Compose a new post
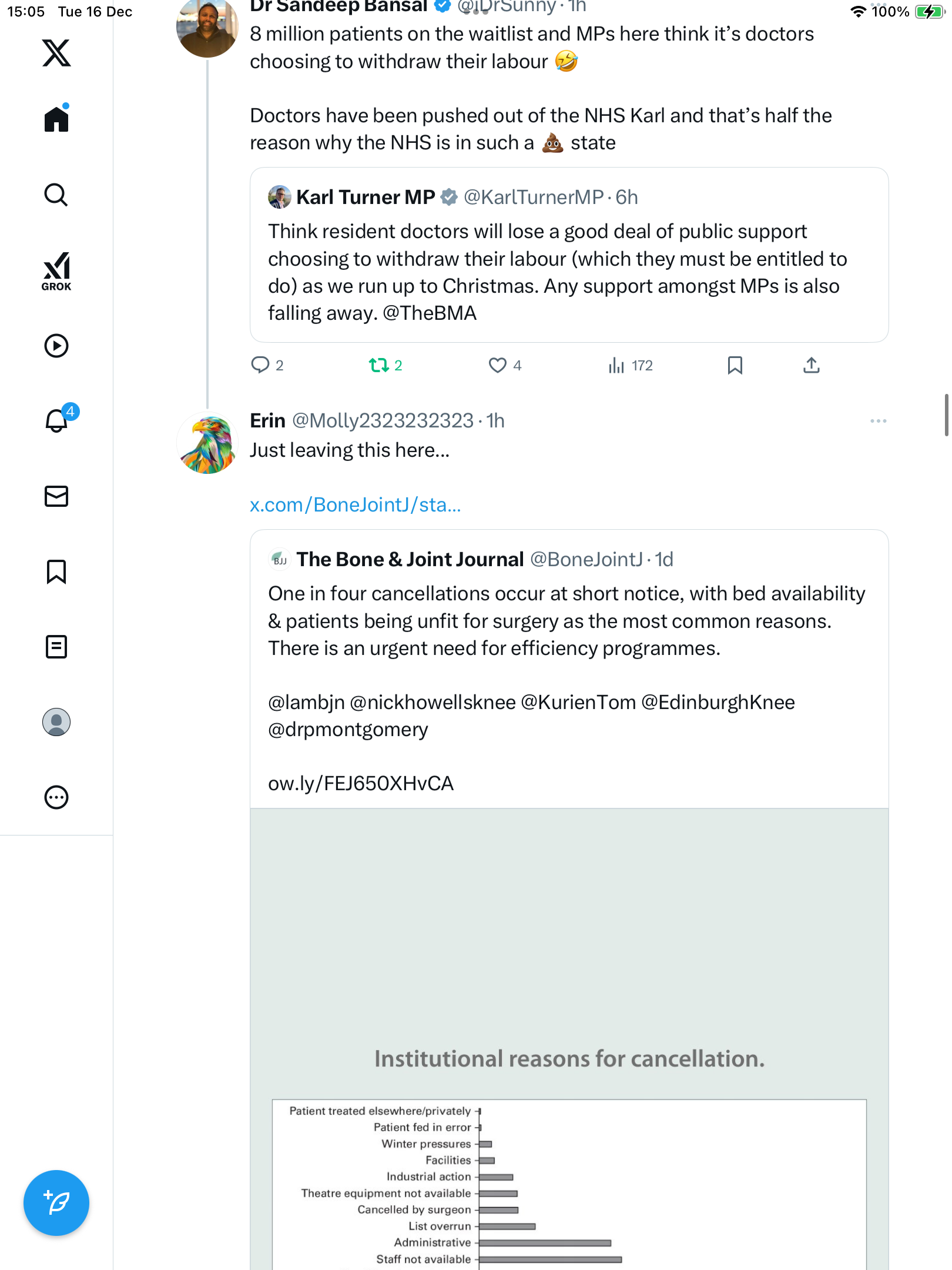Screen dimensions: 952x1270 (56, 1203)
